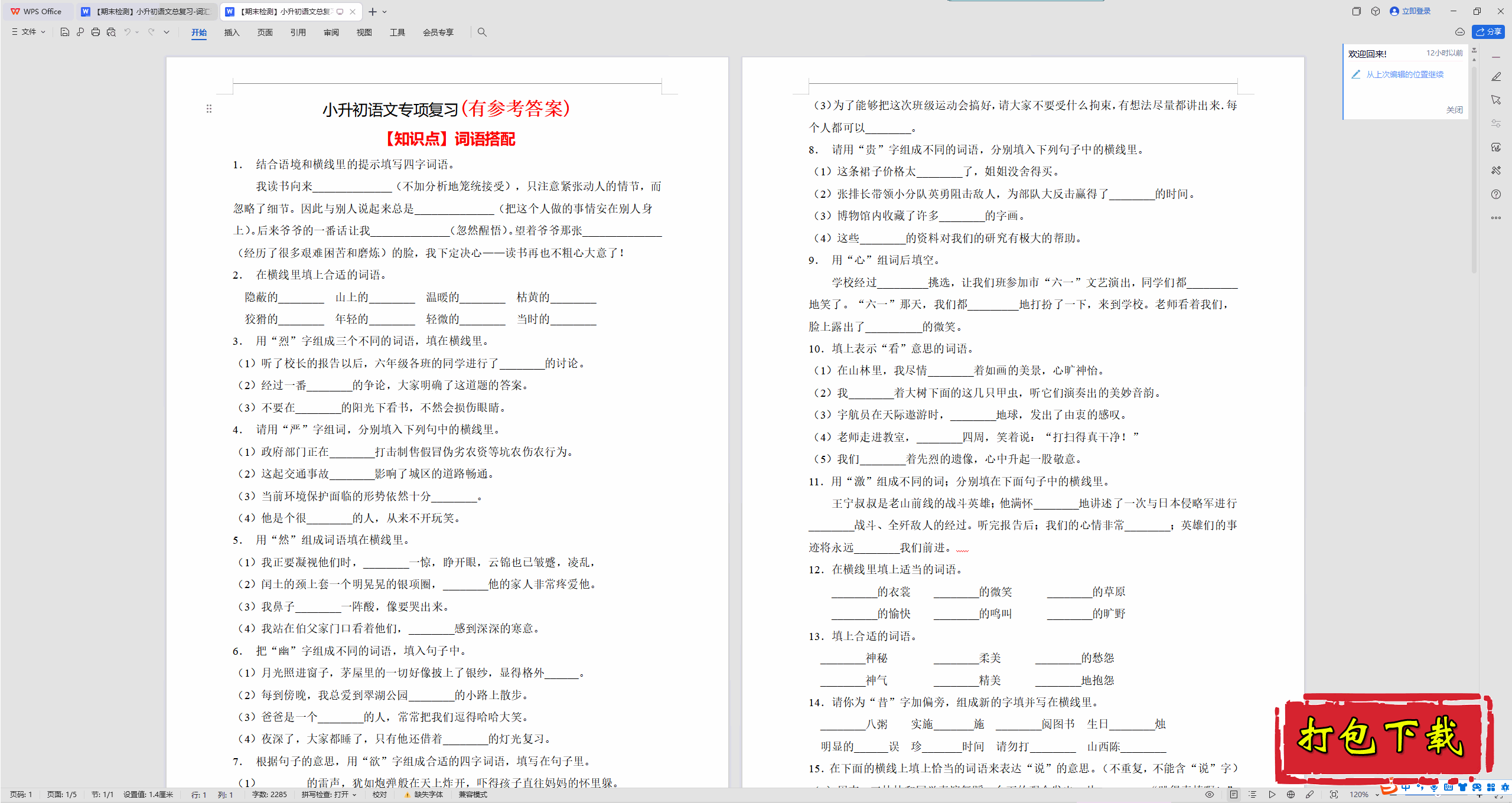Viewport: 1512px width, 803px height.
Task: Click 立即登录 sign in button
Action: [x=1410, y=11]
